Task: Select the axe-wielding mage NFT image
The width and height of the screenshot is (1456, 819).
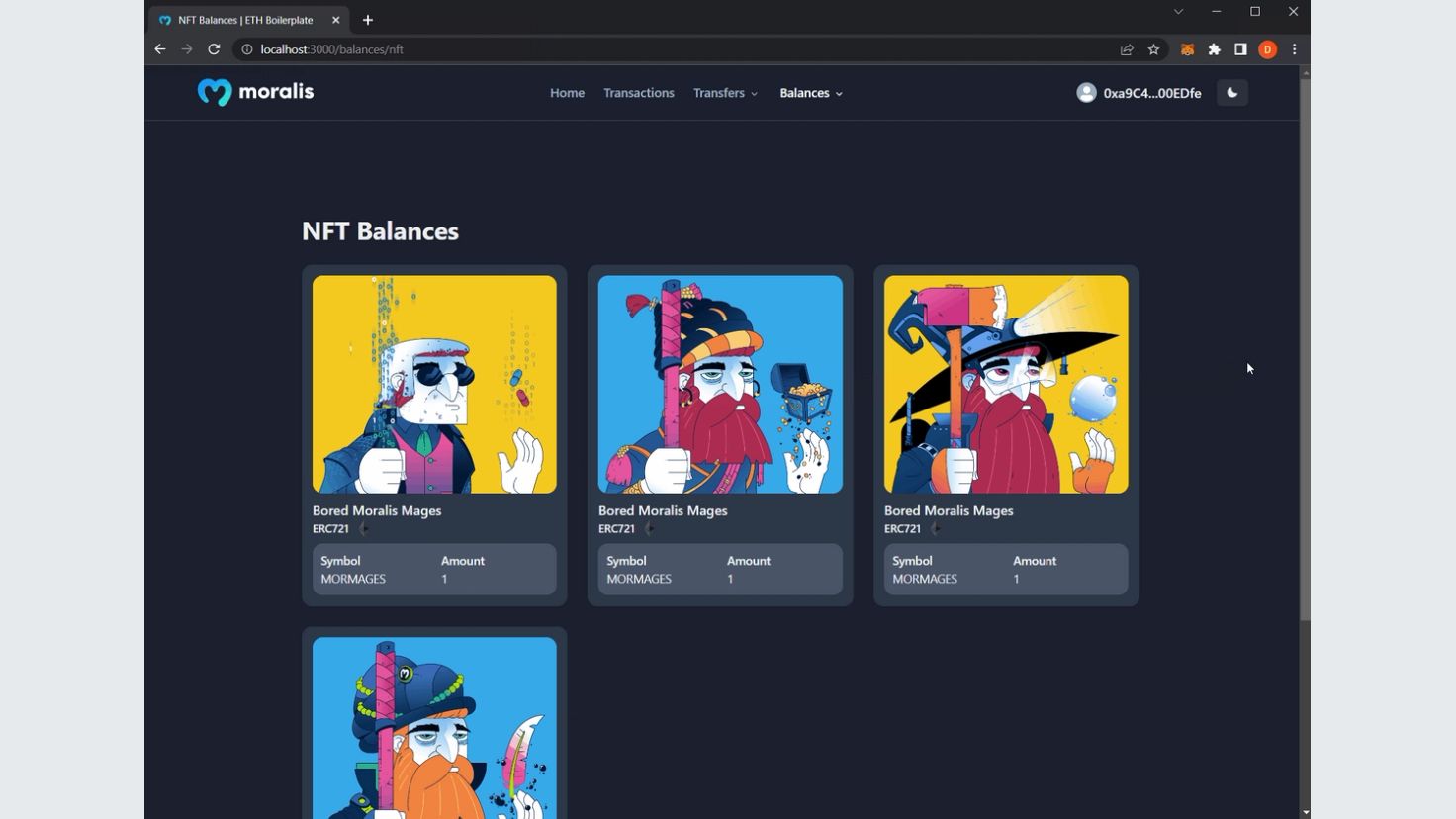Action: 1006,384
